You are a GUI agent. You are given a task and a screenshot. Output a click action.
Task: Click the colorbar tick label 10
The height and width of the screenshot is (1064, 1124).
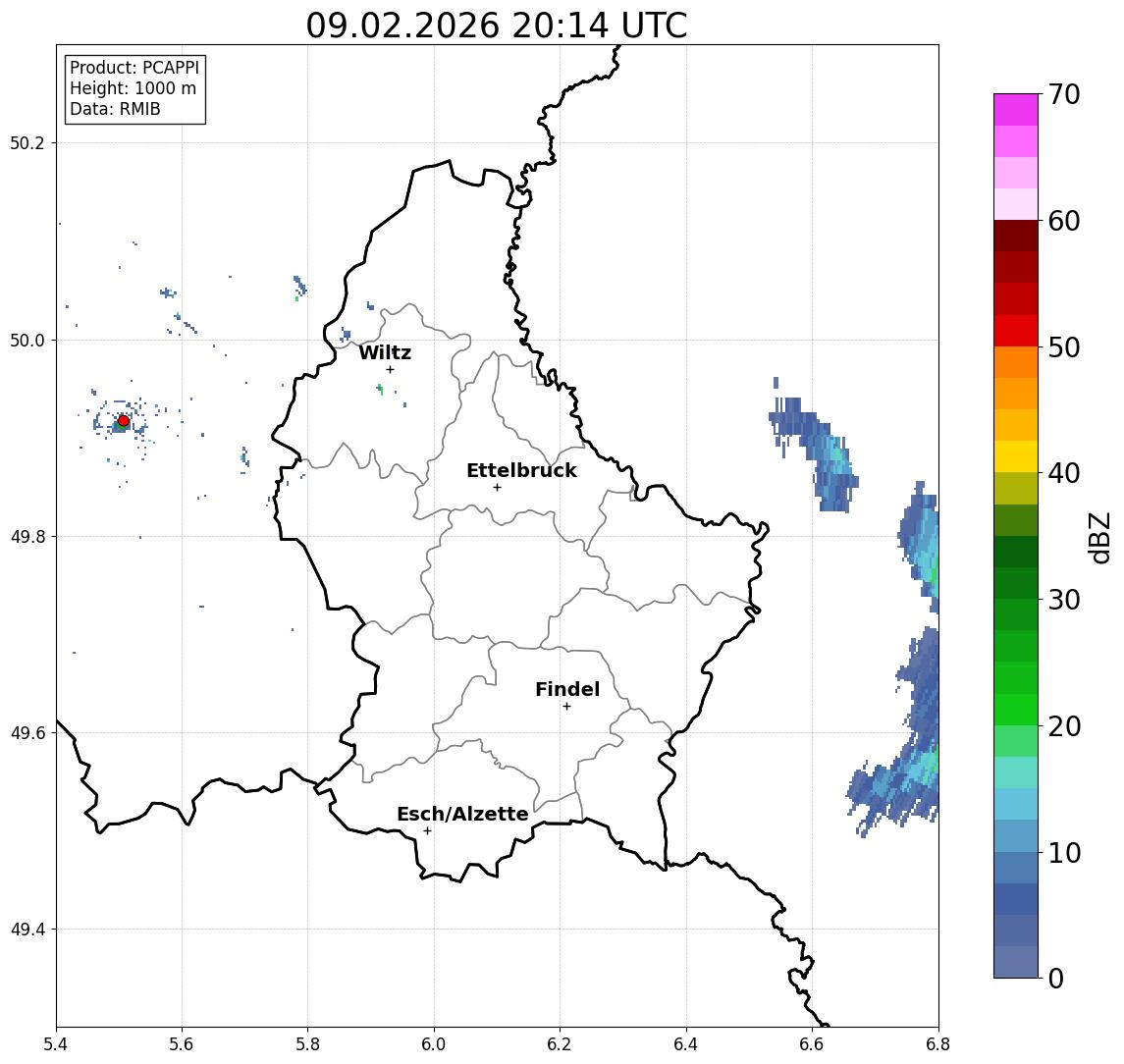(x=1064, y=852)
